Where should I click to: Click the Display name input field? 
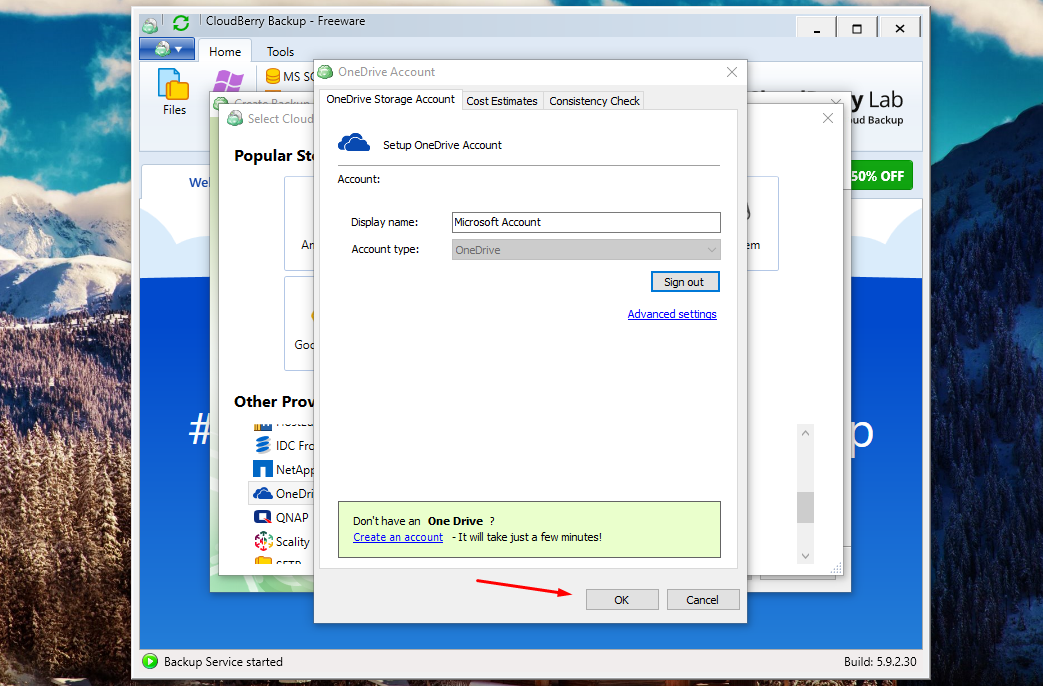pyautogui.click(x=586, y=222)
